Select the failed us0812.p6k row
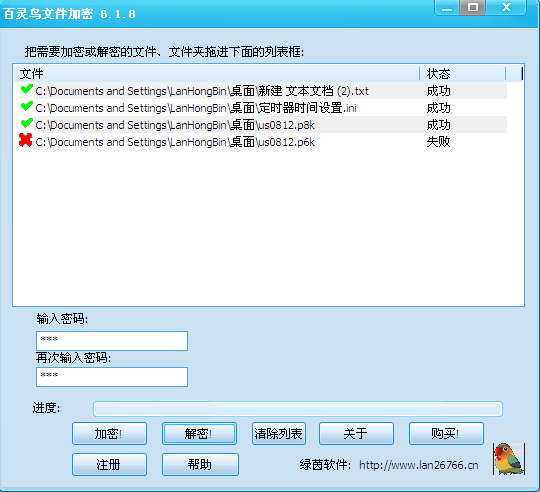540x492 pixels. 261,142
